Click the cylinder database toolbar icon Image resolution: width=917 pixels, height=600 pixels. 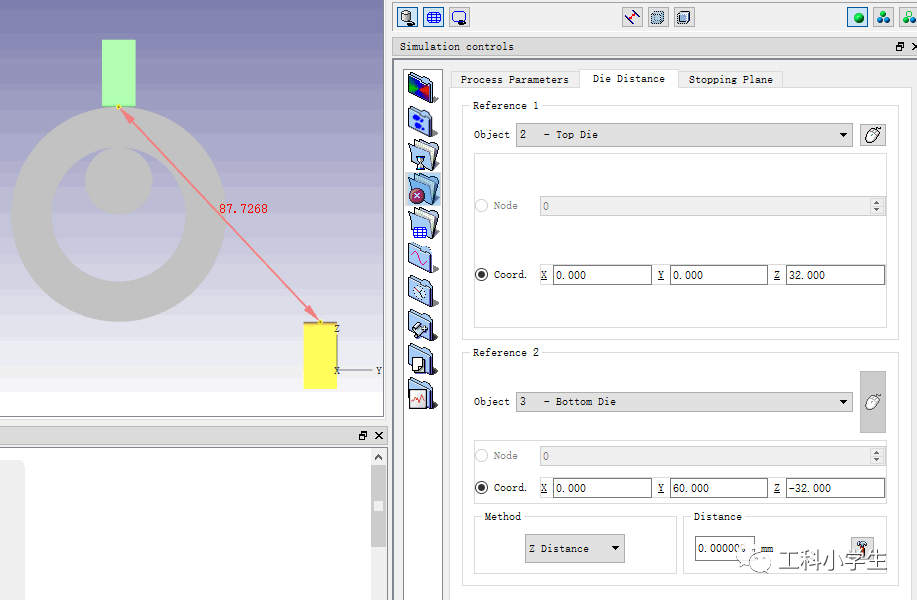click(x=407, y=17)
